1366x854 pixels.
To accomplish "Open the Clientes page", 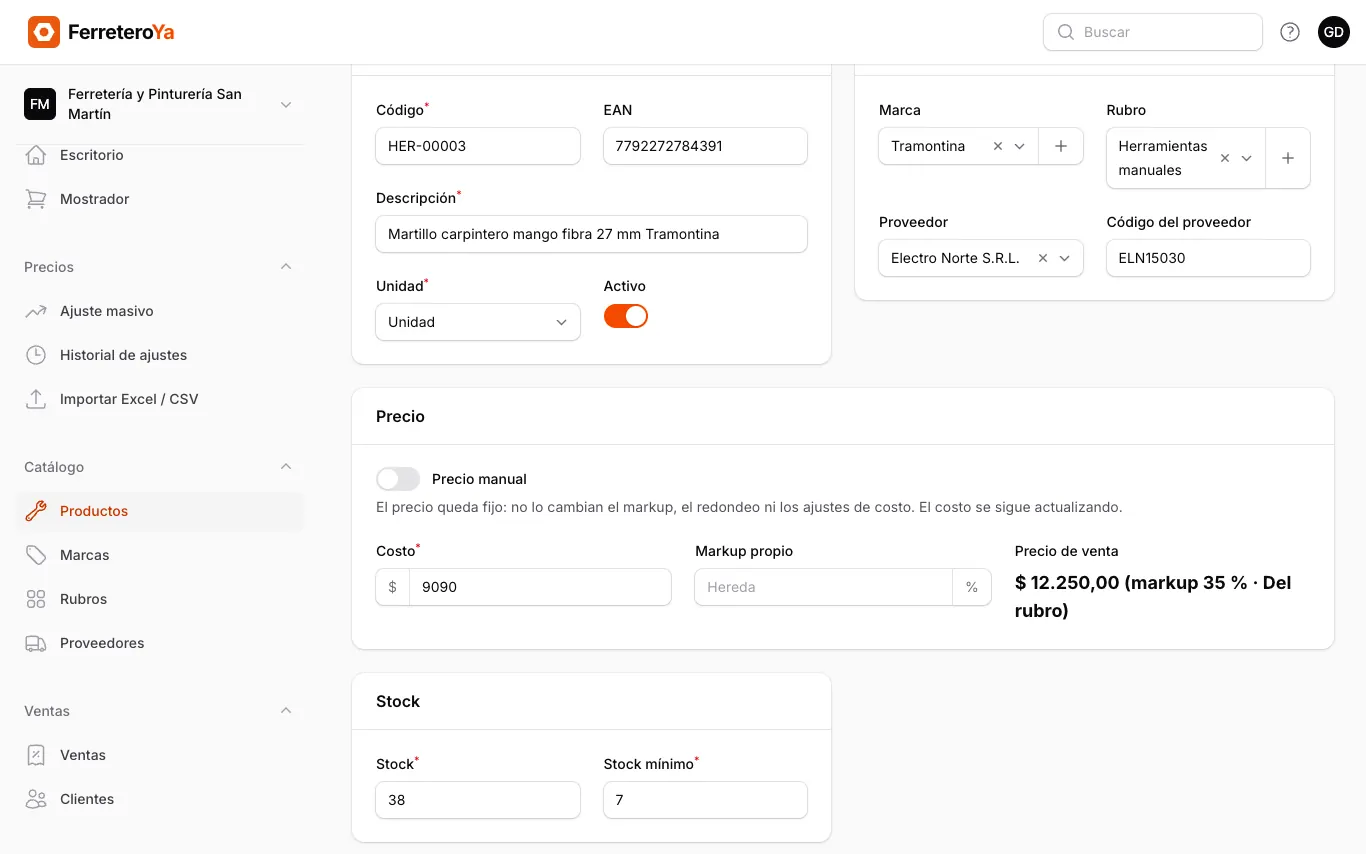I will (160, 799).
